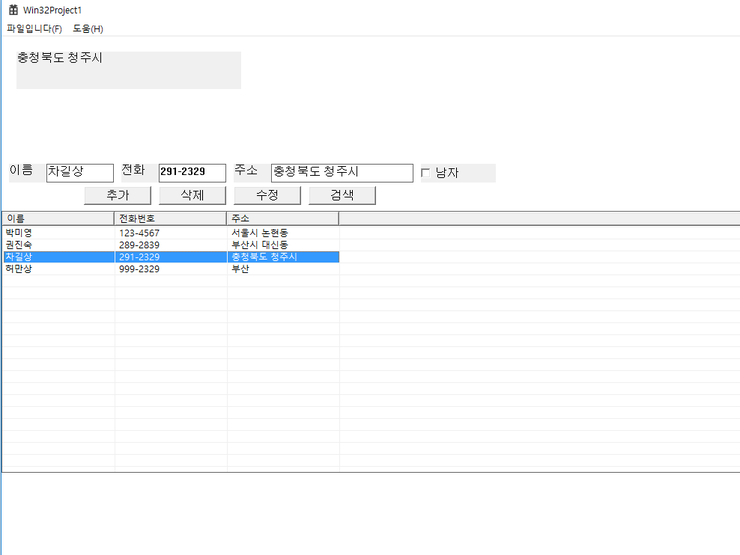Click the address cell 부산시 대신동

tap(260, 245)
